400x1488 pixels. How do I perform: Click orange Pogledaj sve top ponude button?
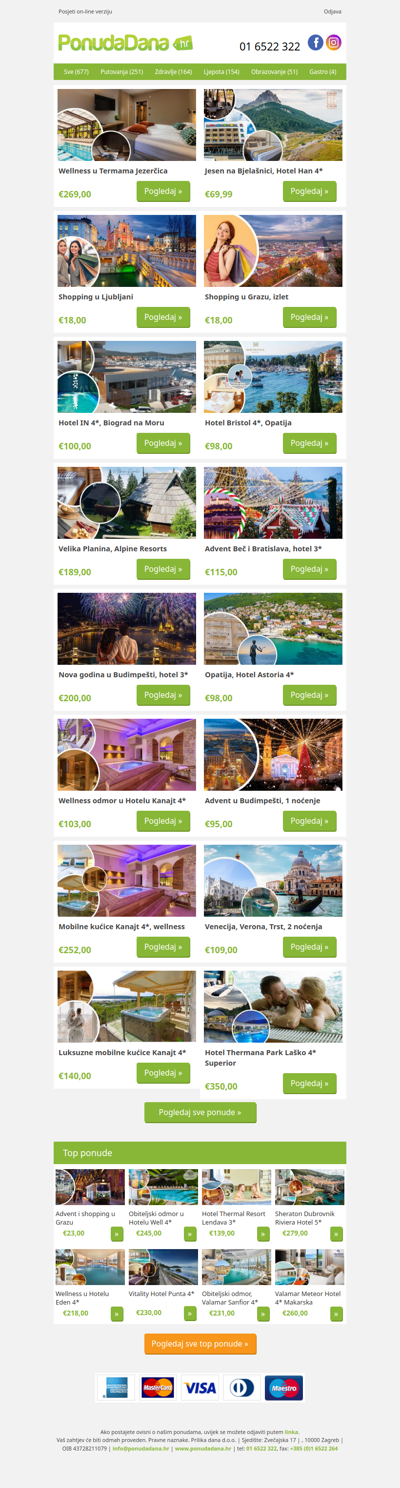pos(200,1344)
